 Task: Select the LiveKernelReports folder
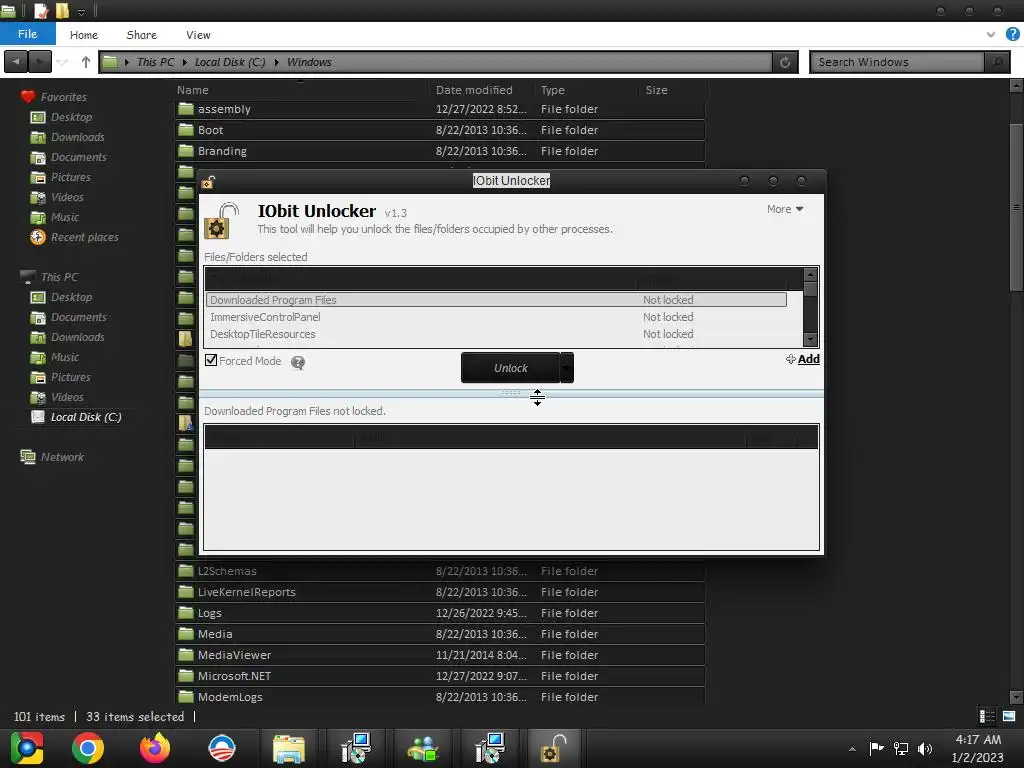point(440,592)
